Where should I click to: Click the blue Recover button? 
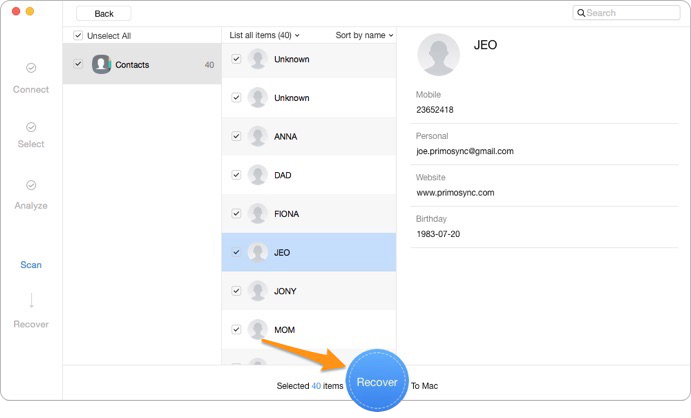click(377, 381)
